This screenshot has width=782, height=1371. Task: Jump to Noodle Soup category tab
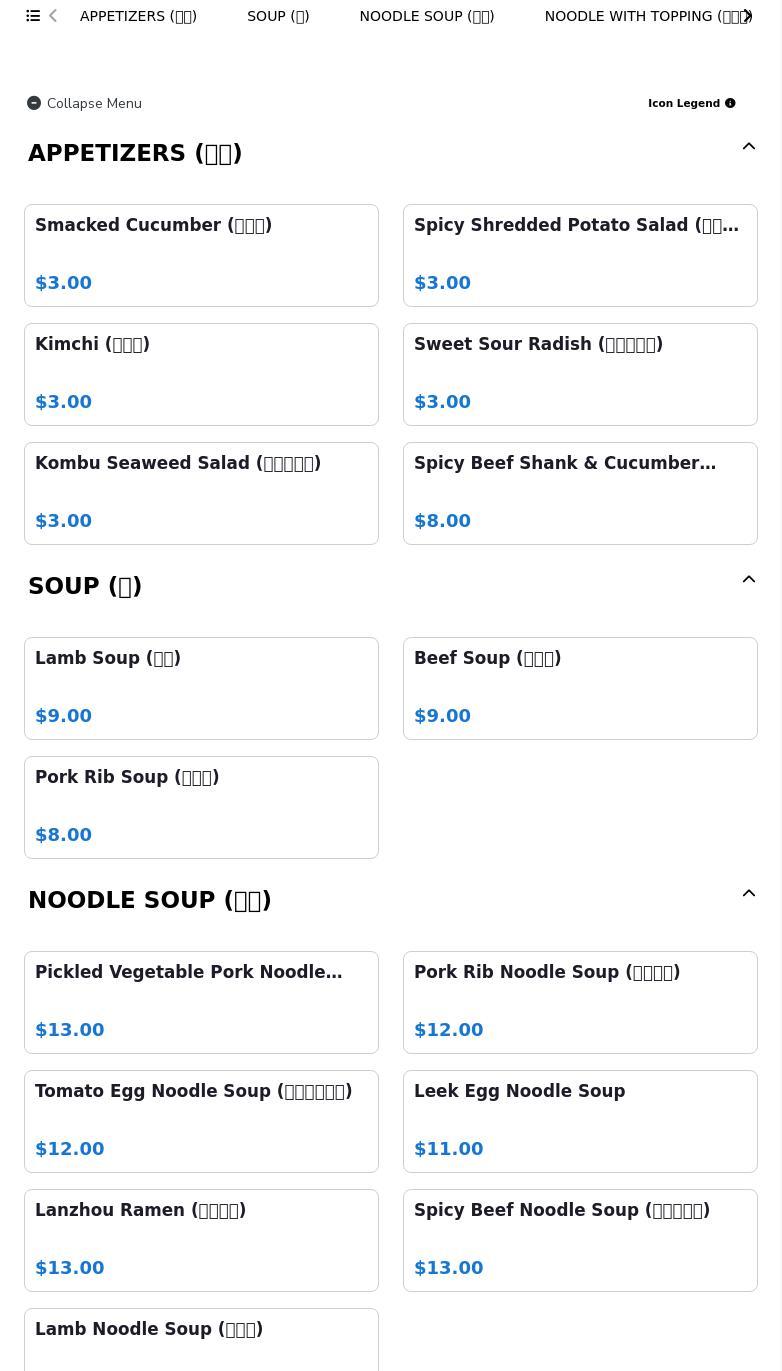pyautogui.click(x=427, y=16)
